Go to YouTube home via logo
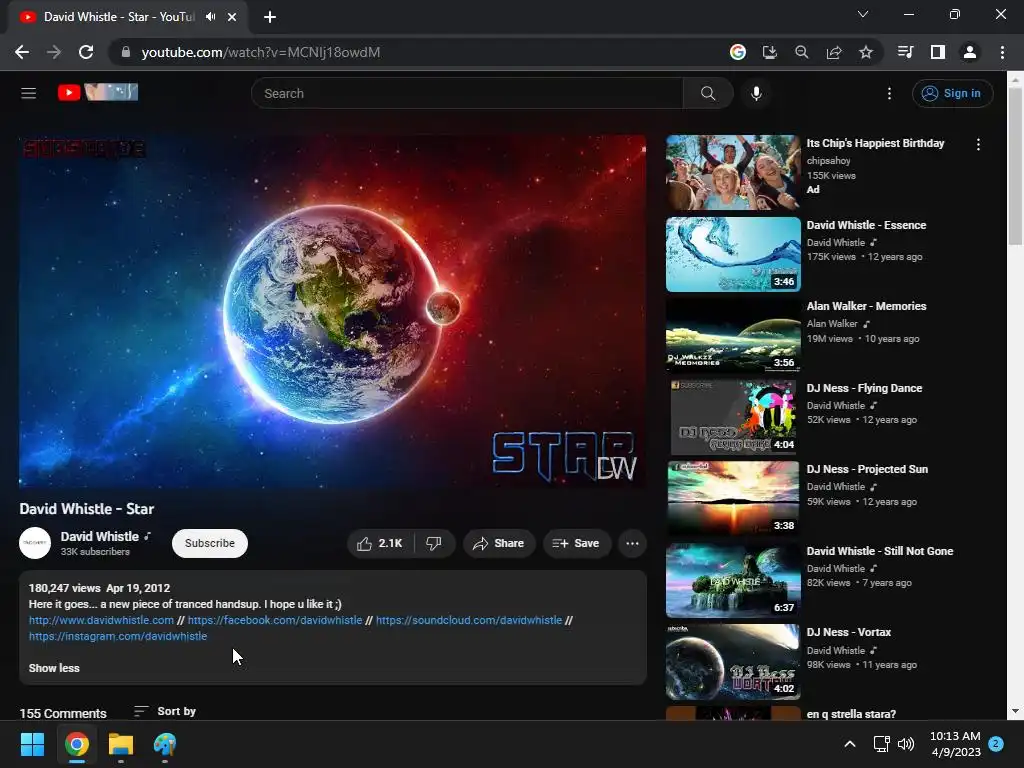Image resolution: width=1024 pixels, height=768 pixels. (x=97, y=92)
